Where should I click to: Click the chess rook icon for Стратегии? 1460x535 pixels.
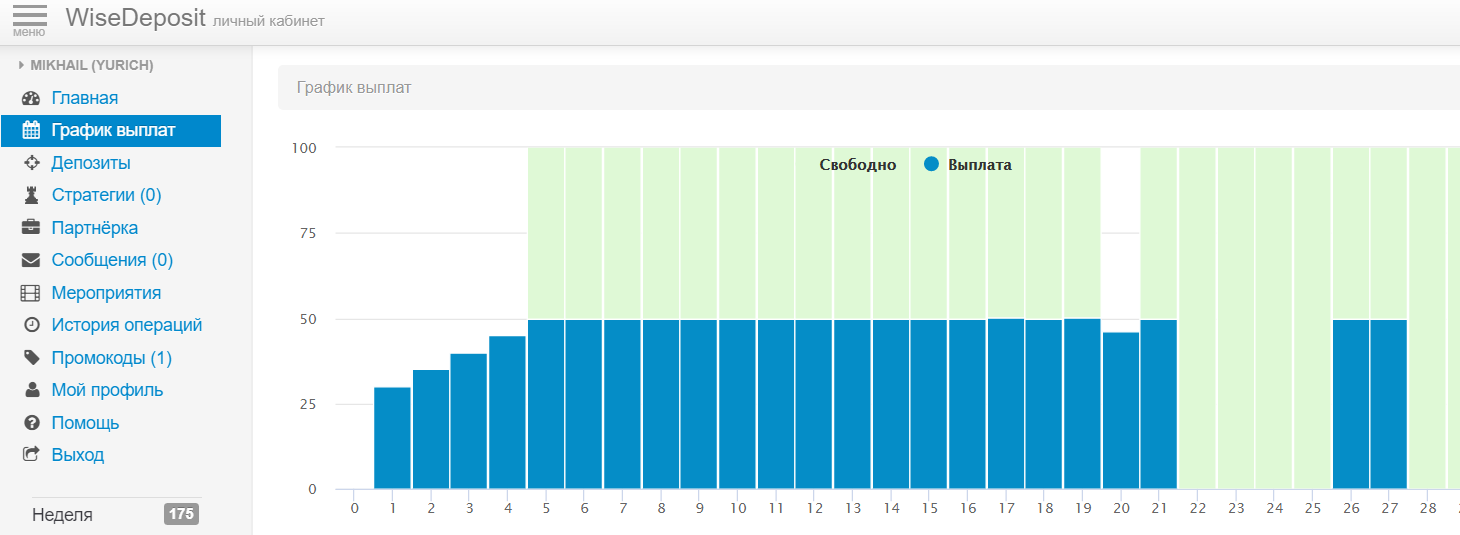31,195
